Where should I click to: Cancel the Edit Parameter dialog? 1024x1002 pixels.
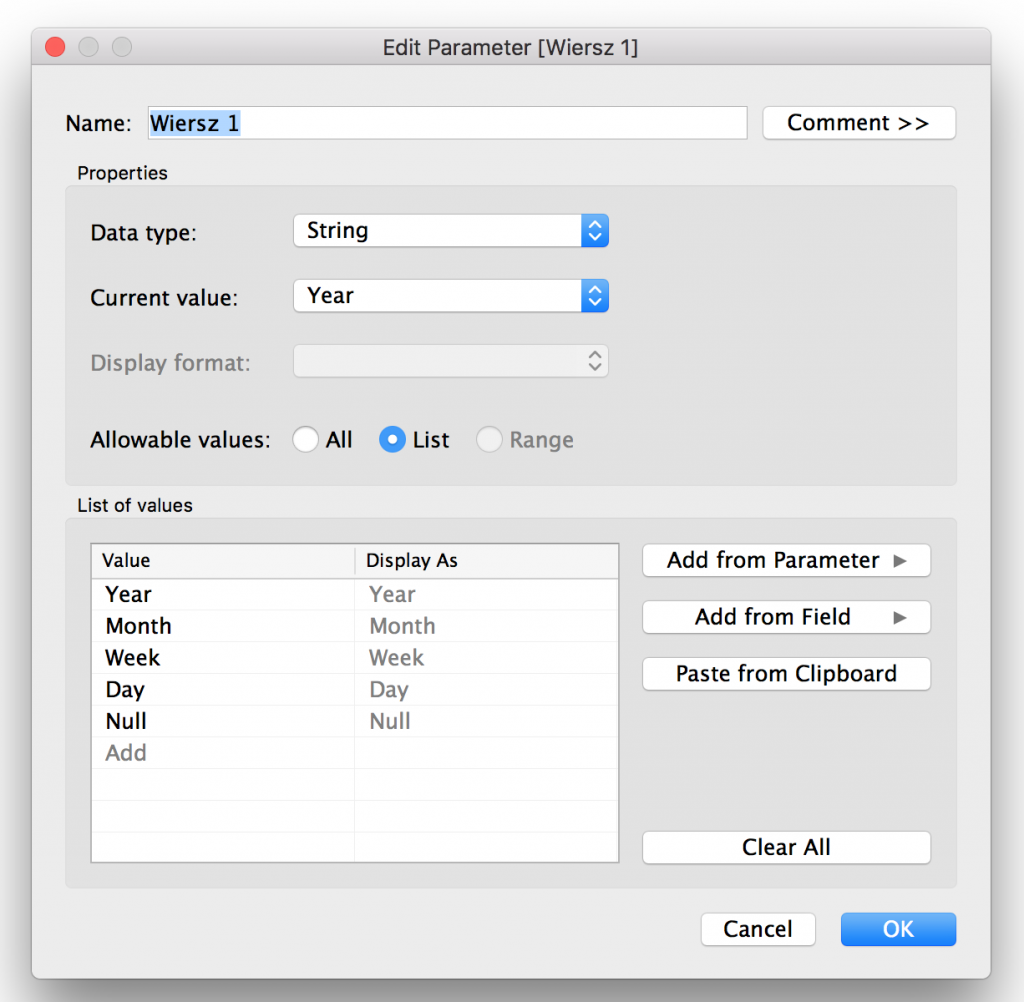pyautogui.click(x=757, y=929)
